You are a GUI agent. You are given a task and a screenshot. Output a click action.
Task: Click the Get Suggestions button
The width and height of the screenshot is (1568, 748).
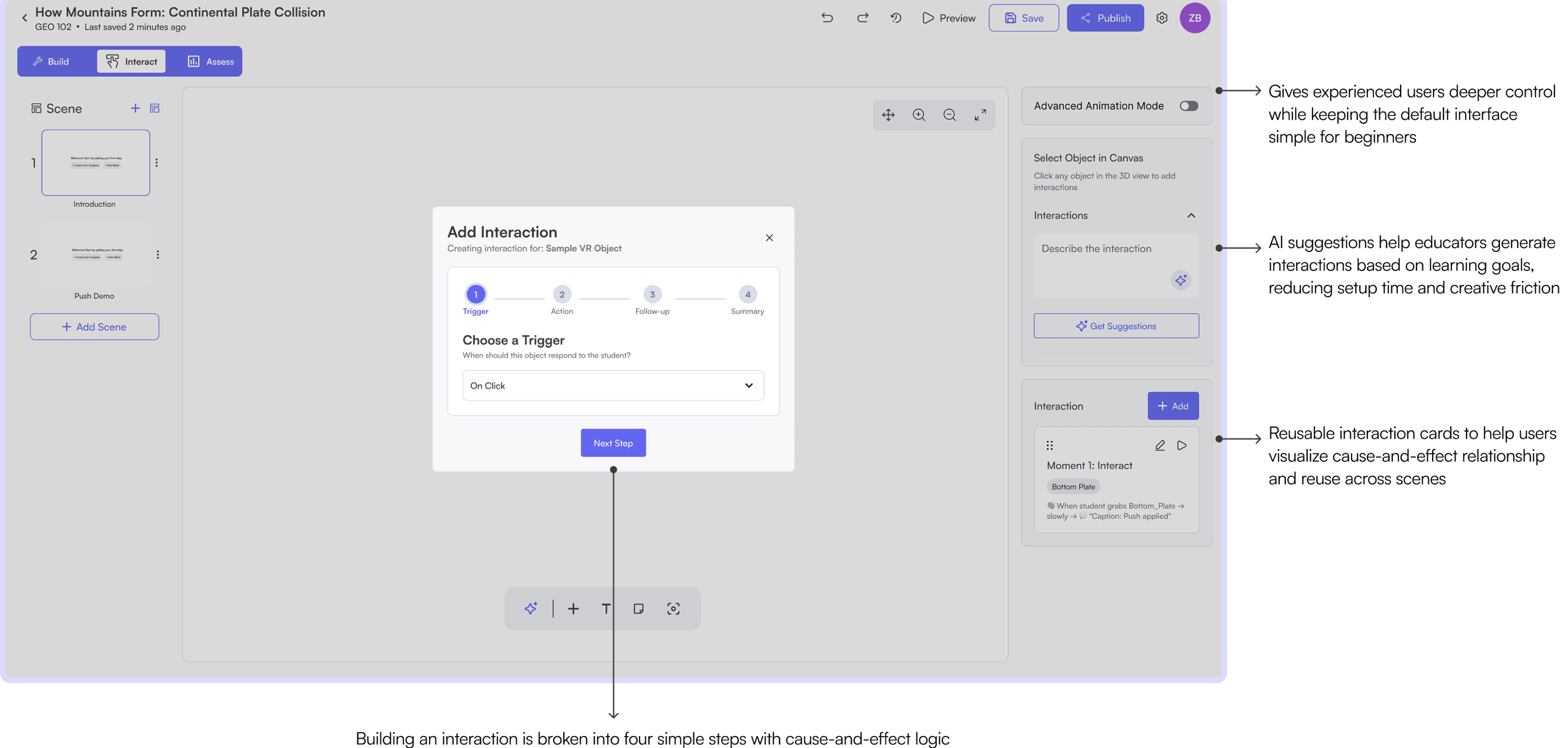click(x=1116, y=326)
